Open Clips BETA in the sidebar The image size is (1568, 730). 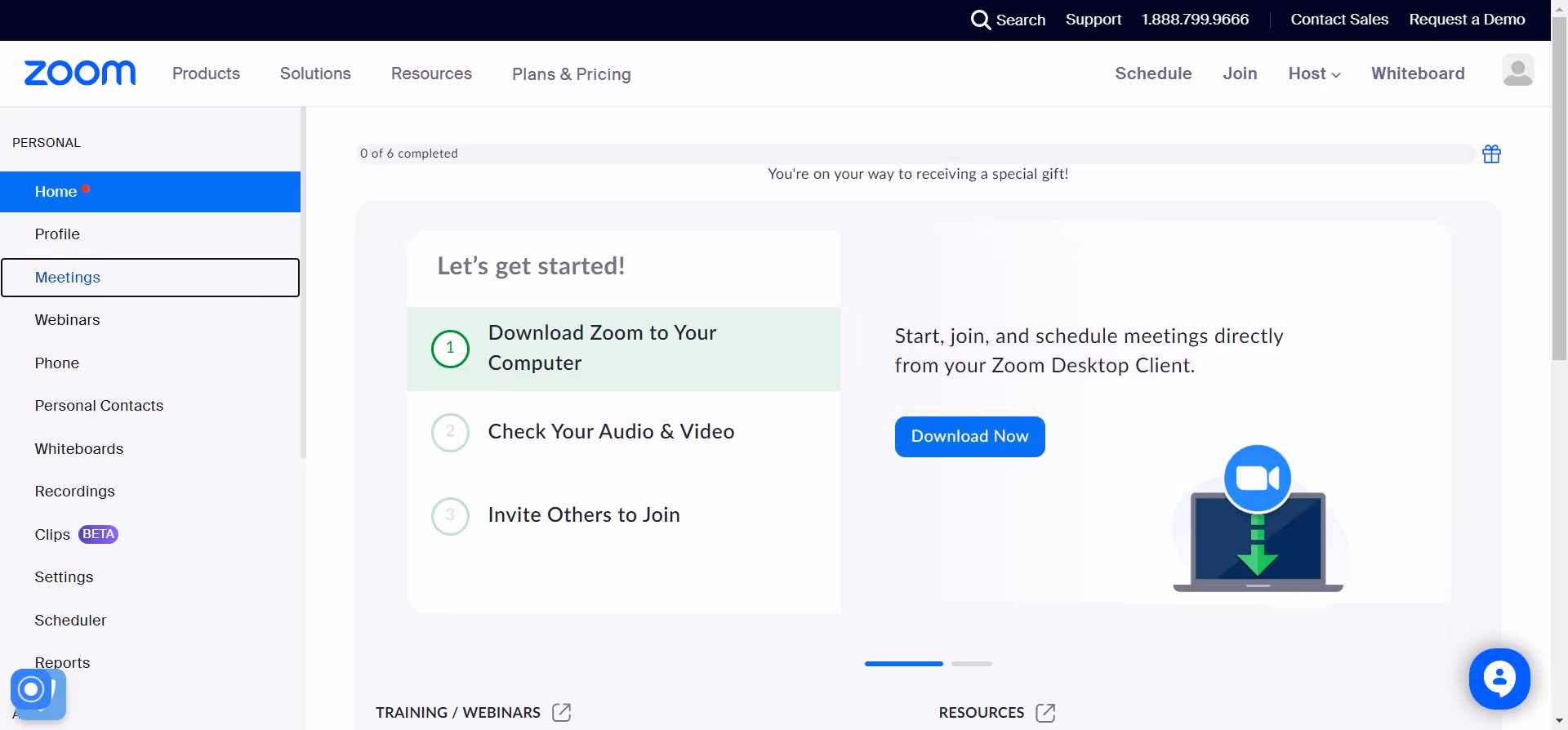pos(150,535)
